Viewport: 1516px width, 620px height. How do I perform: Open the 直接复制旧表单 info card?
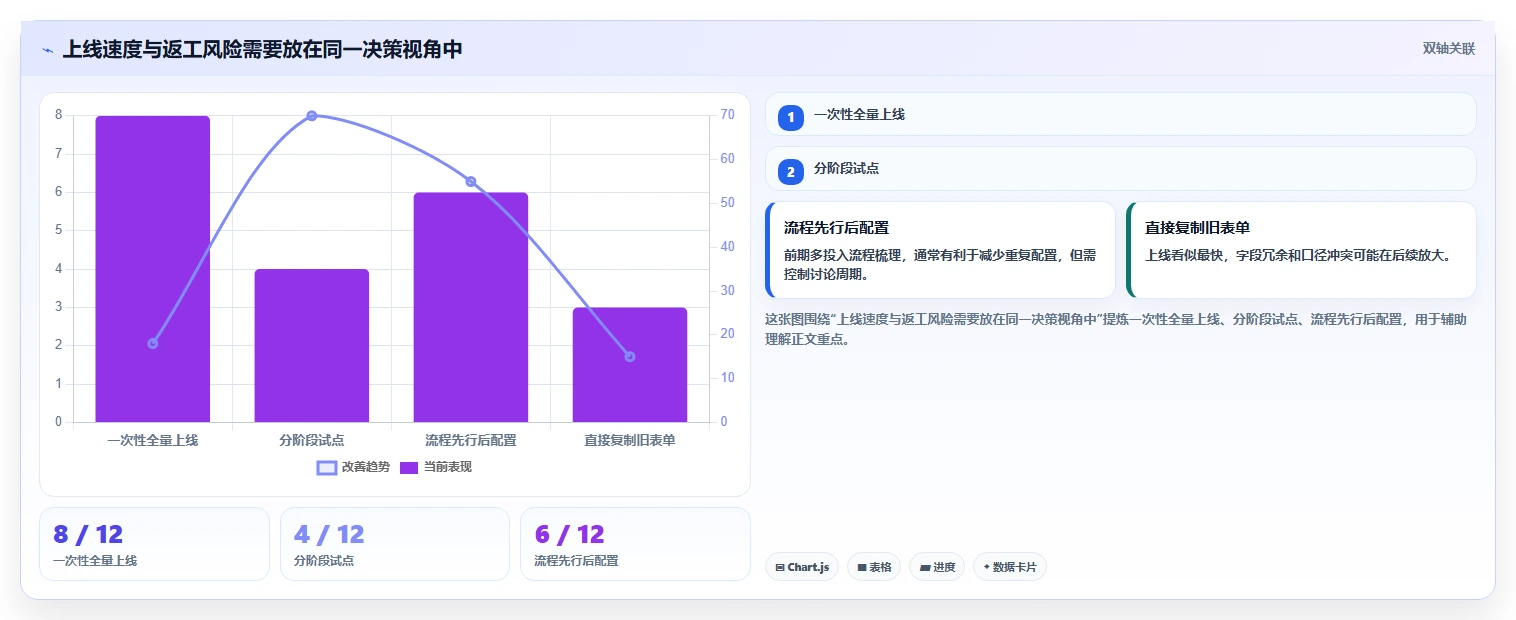1301,250
